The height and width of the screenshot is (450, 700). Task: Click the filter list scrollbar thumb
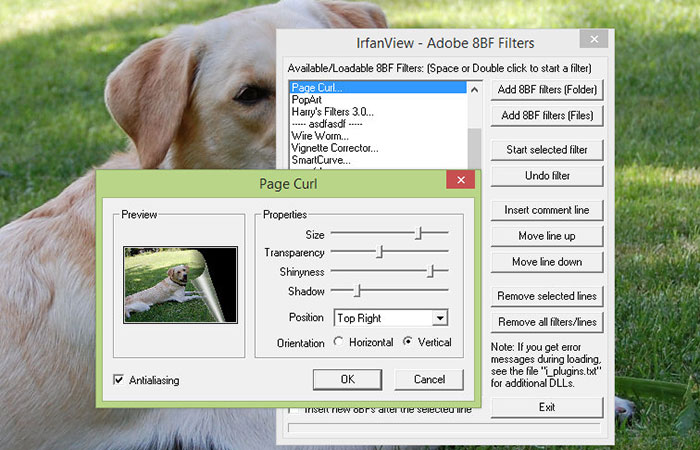point(475,149)
